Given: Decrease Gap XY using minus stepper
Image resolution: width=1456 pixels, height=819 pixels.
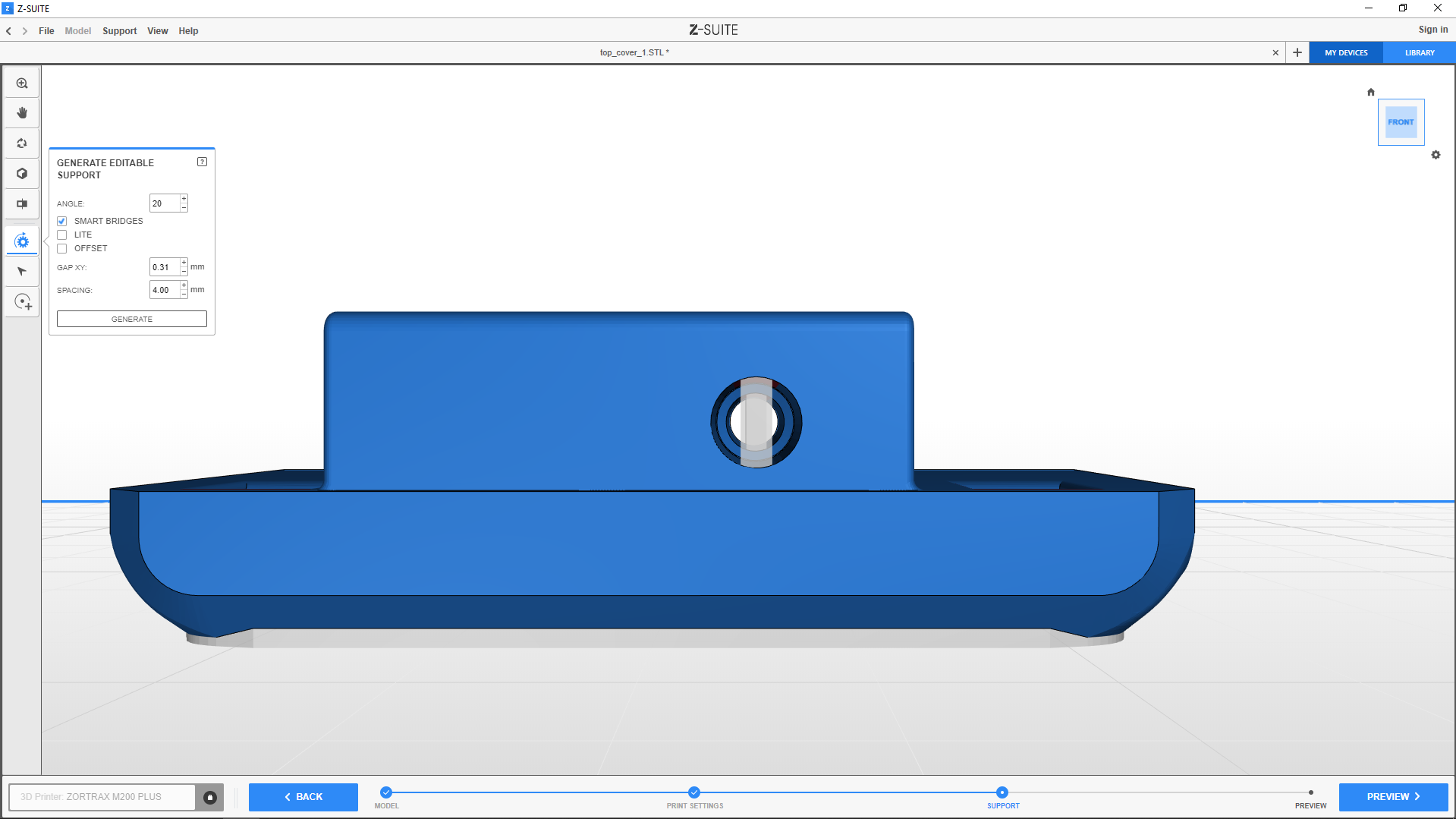Looking at the screenshot, I should click(x=184, y=271).
